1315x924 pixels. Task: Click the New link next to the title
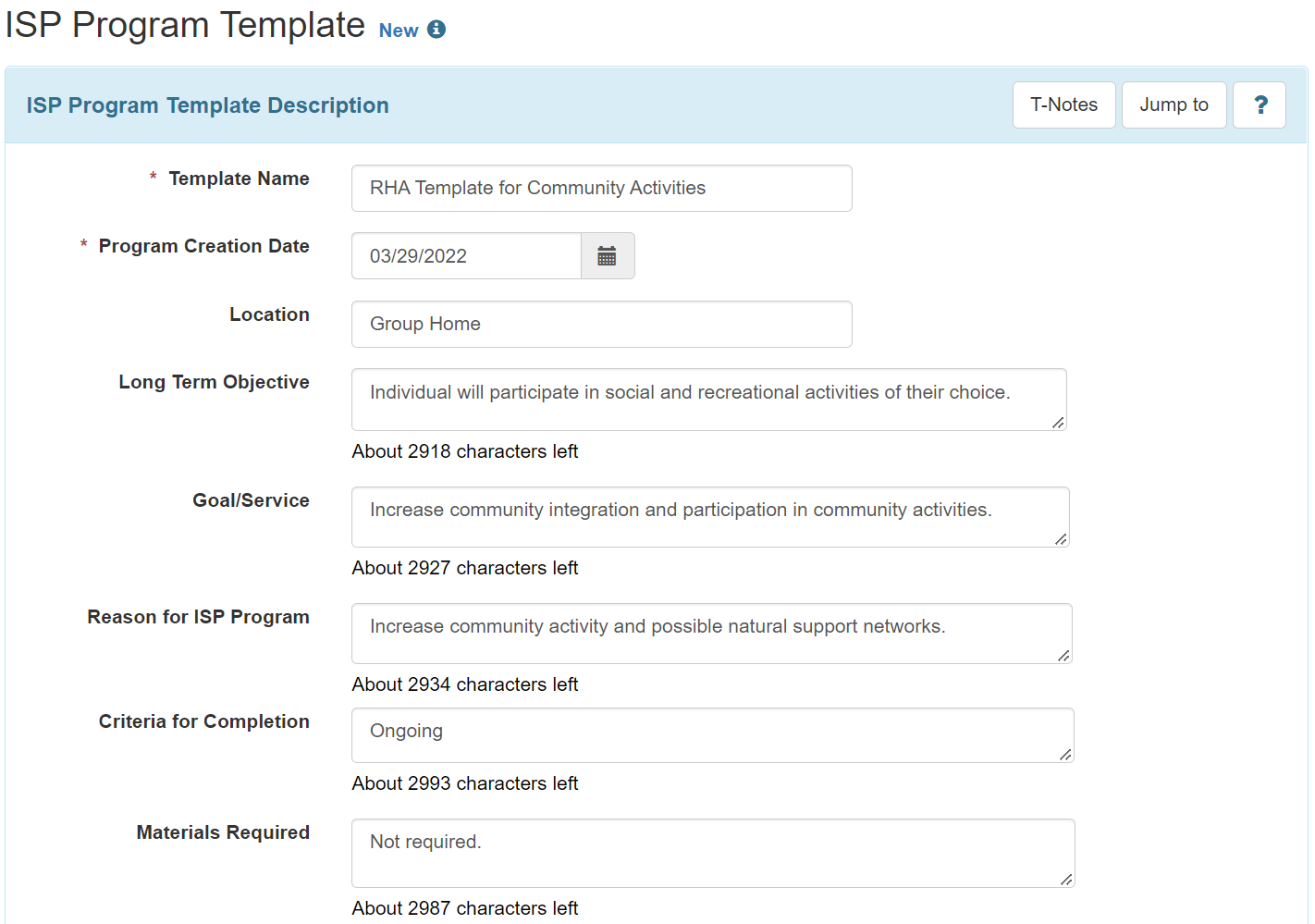399,31
